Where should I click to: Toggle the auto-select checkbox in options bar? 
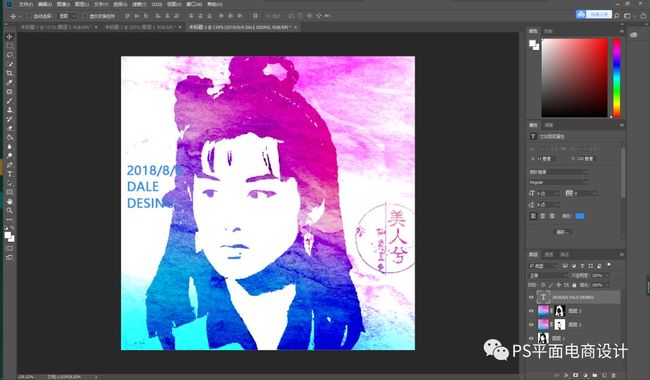(29, 16)
